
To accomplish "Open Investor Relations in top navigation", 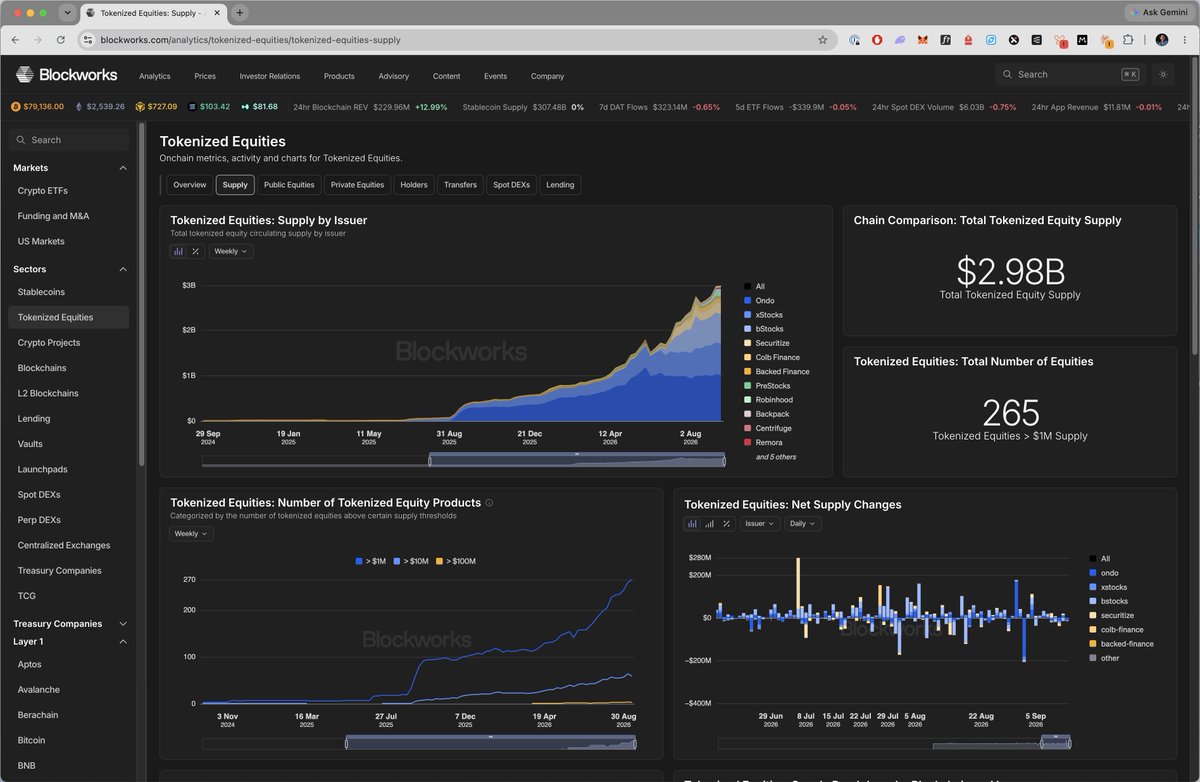I will [270, 76].
